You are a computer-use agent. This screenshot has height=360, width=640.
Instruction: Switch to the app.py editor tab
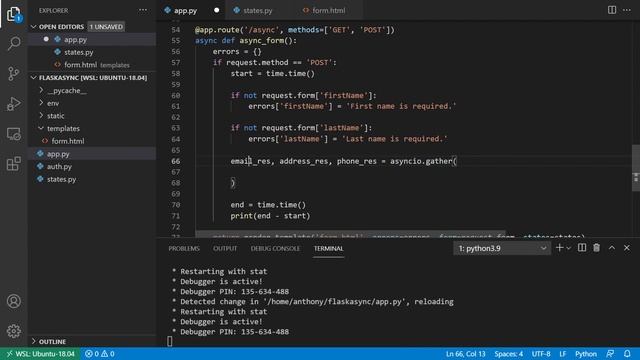point(185,11)
